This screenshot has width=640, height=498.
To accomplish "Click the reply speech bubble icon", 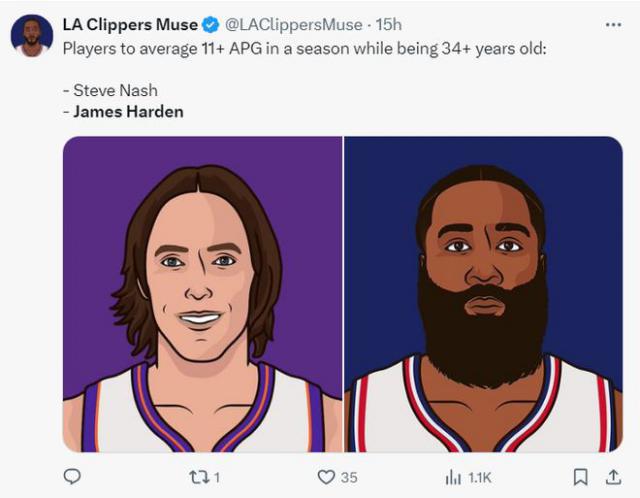I will coord(72,477).
